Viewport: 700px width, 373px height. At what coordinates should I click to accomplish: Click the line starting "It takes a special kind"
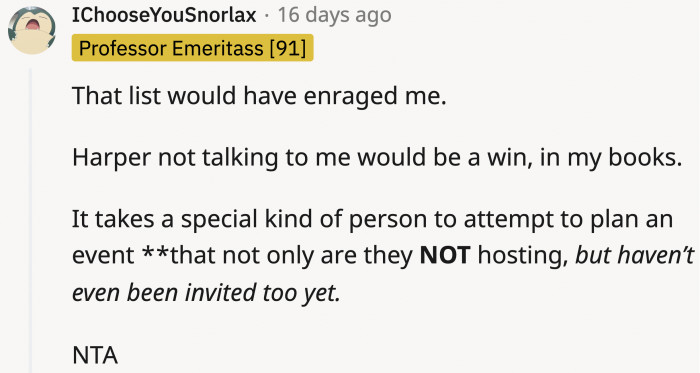(x=372, y=220)
